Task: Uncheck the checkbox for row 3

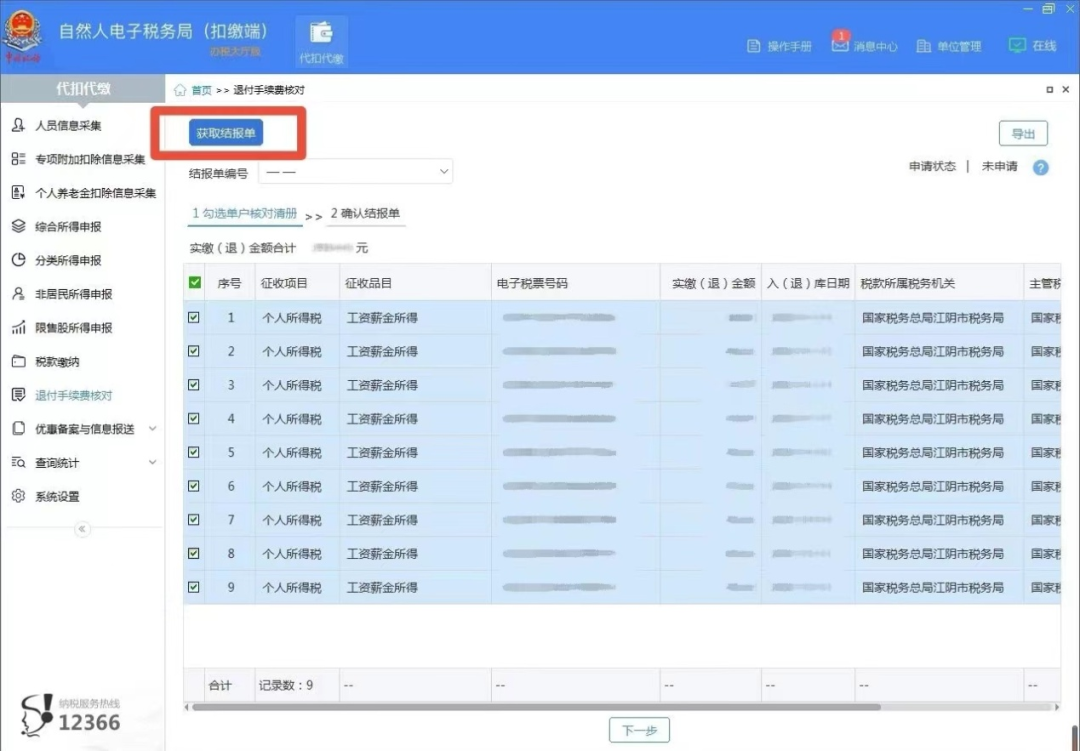Action: click(x=194, y=385)
